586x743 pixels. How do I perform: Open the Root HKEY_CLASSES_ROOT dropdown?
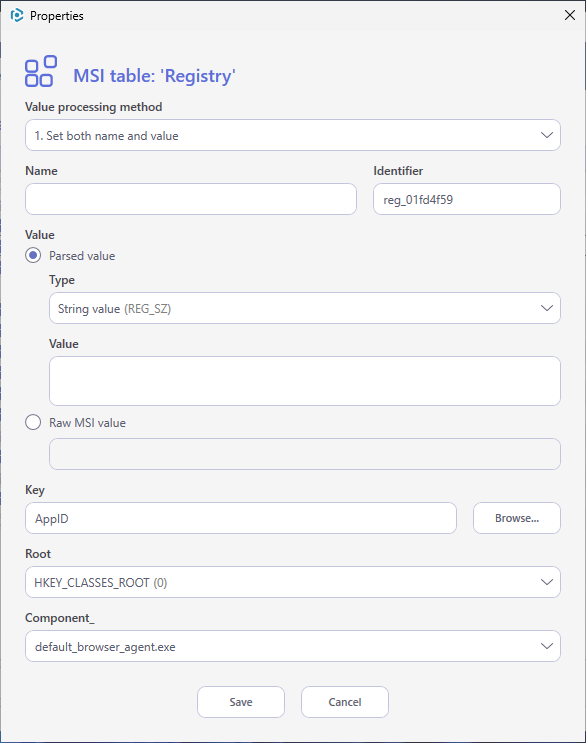pos(293,582)
